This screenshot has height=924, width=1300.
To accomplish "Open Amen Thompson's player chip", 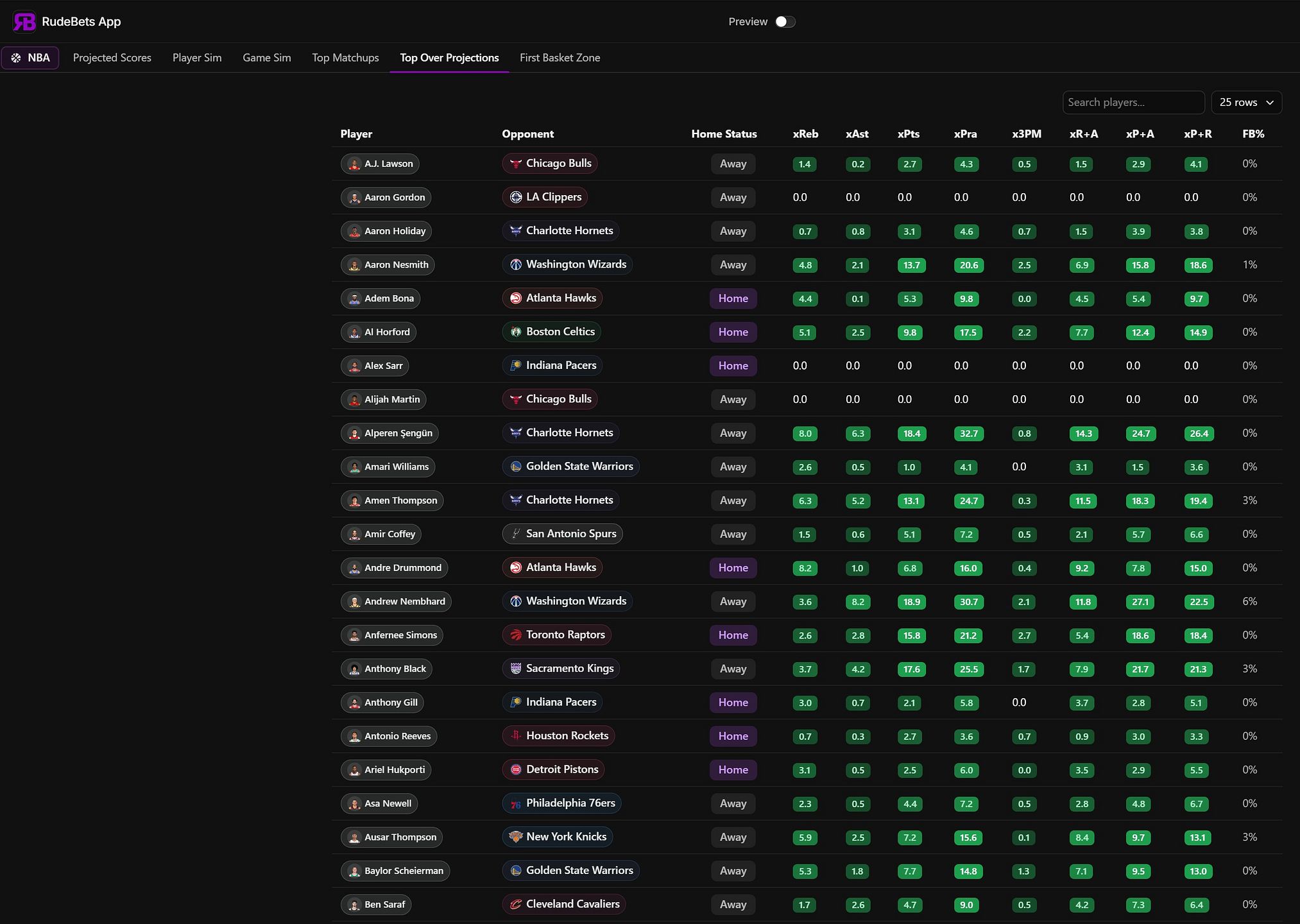I will 392,501.
